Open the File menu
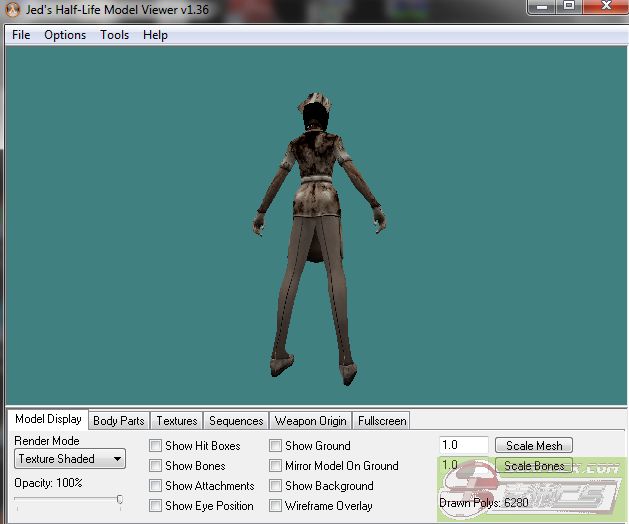Screen dimensions: 629x524 (x=21, y=35)
